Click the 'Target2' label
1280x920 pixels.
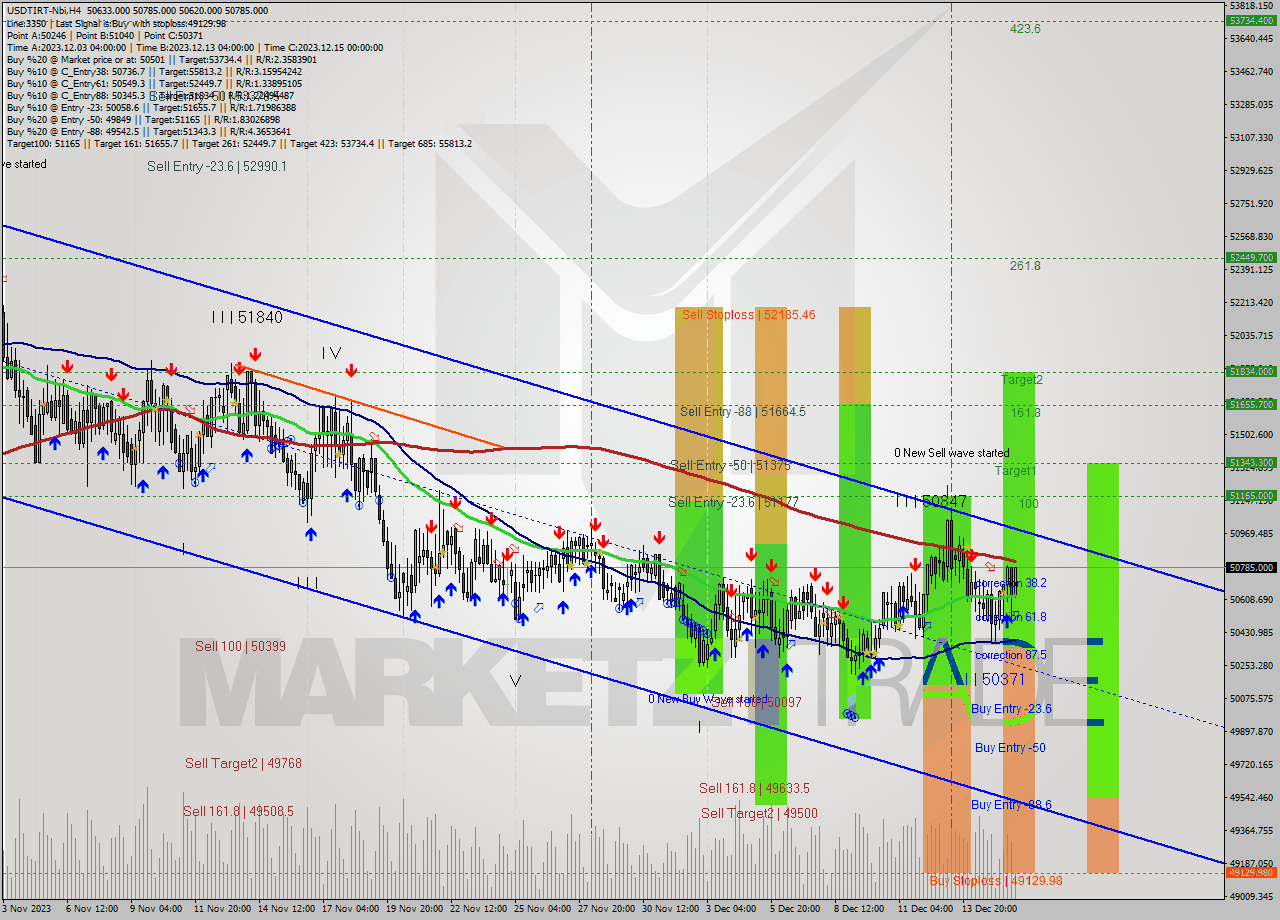pos(1022,380)
